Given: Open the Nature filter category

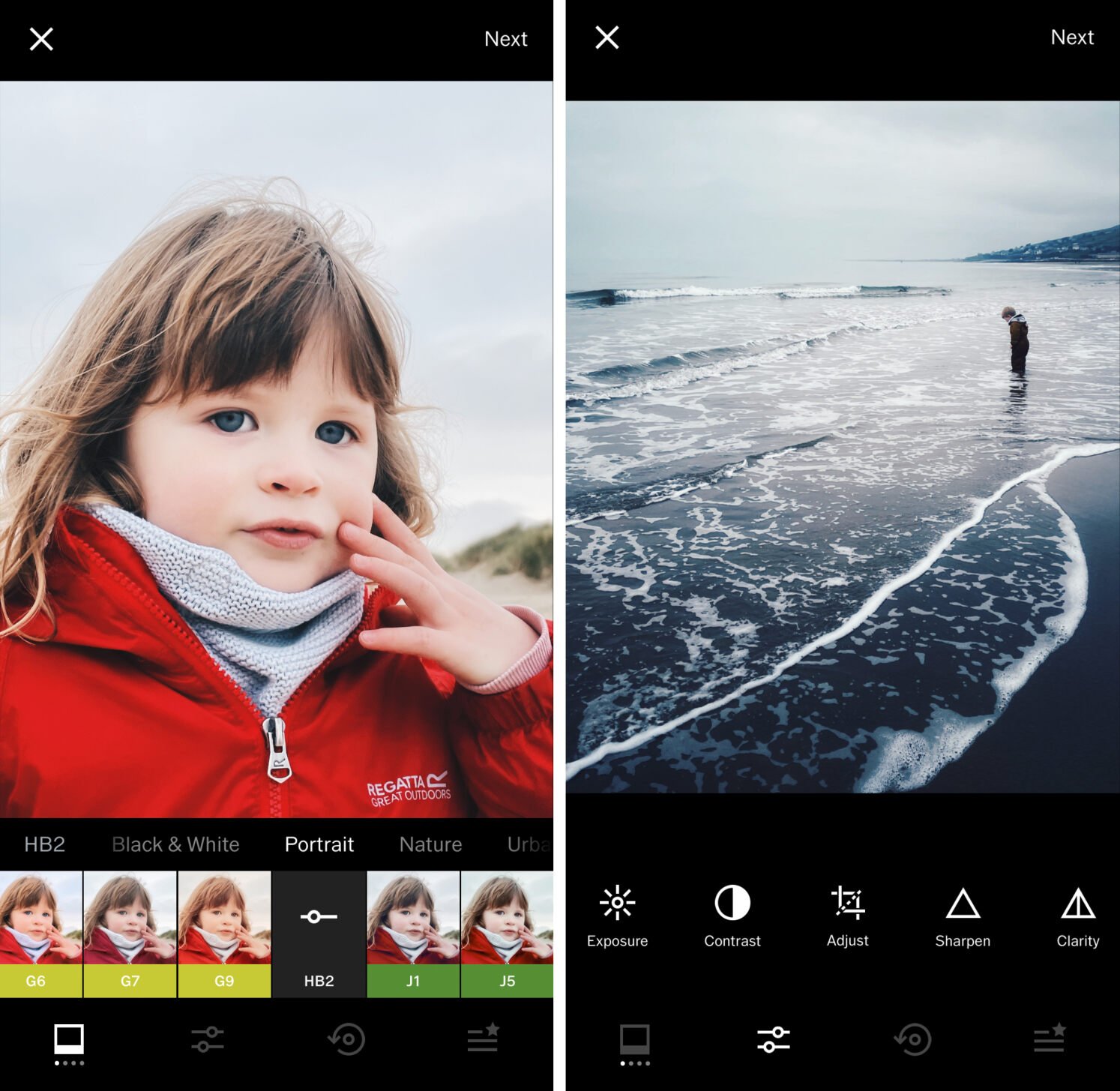Looking at the screenshot, I should point(430,844).
